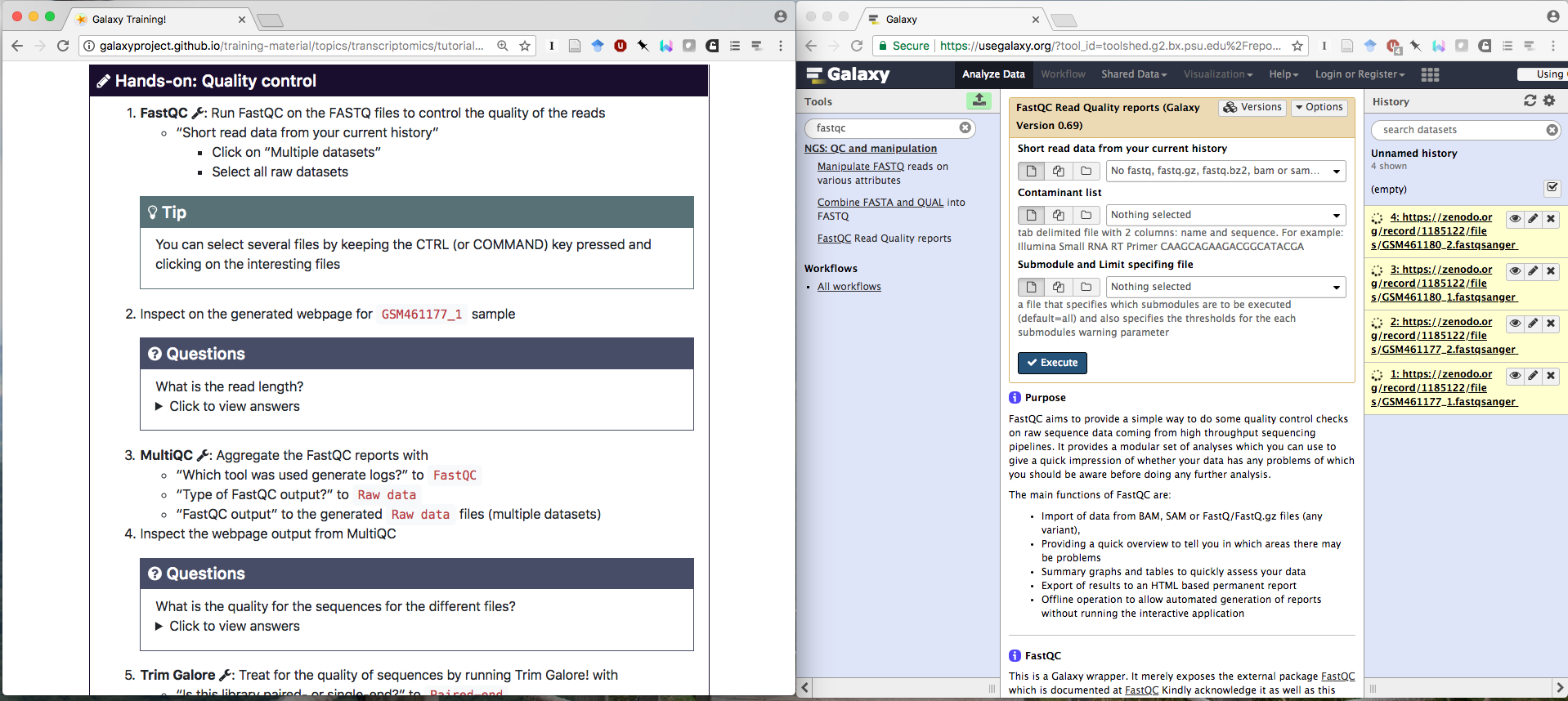Open the Submodule and Limit file dropdown
Image resolution: width=1568 pixels, height=701 pixels.
(x=1225, y=287)
